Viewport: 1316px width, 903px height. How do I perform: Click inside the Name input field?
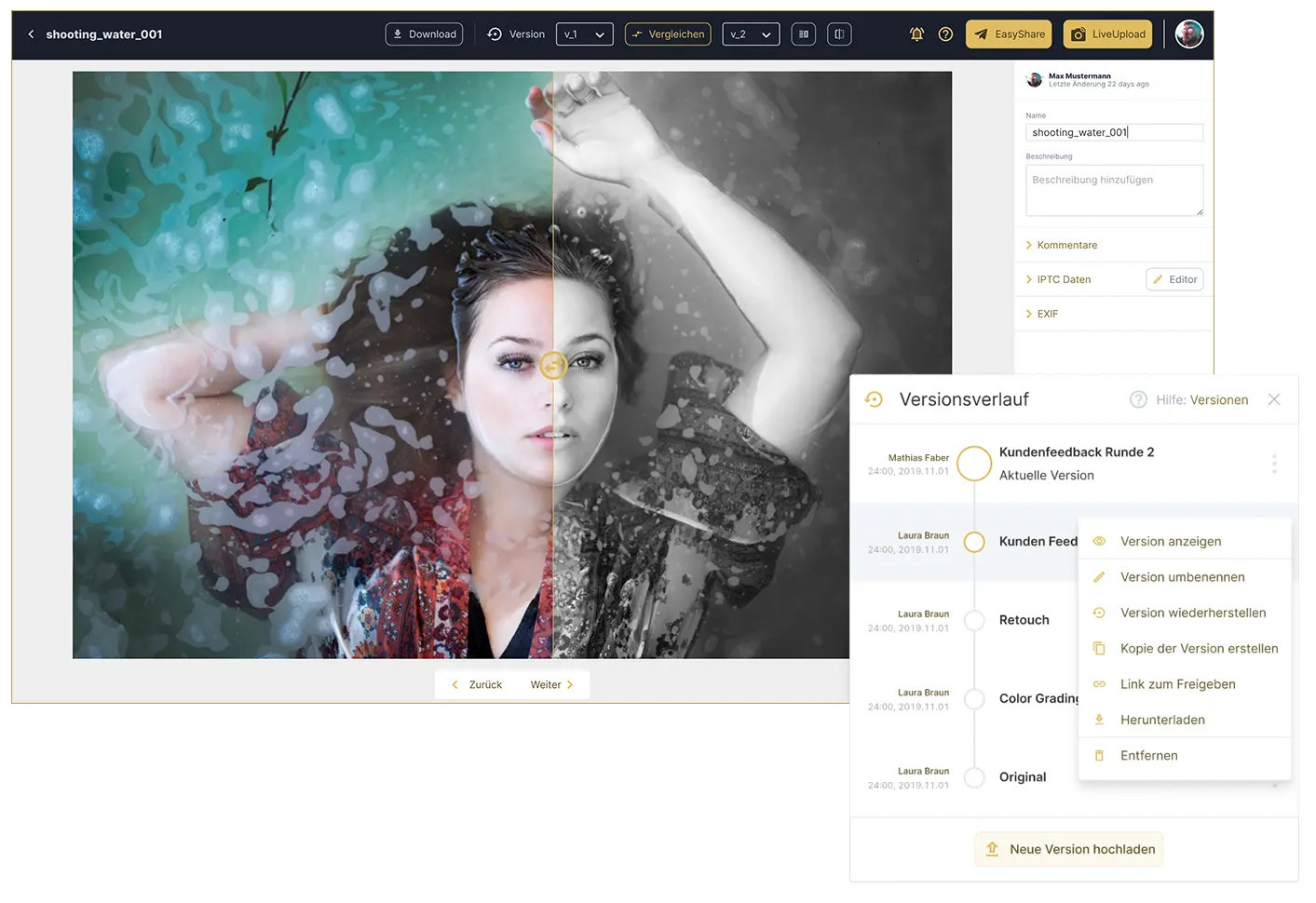[x=1114, y=131]
